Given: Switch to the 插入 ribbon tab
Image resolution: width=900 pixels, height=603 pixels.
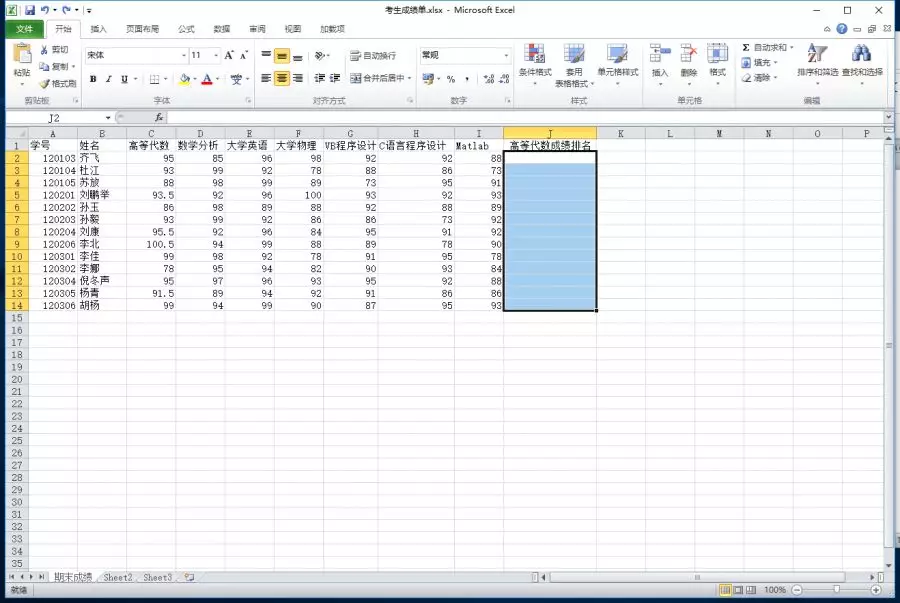Looking at the screenshot, I should 98,29.
